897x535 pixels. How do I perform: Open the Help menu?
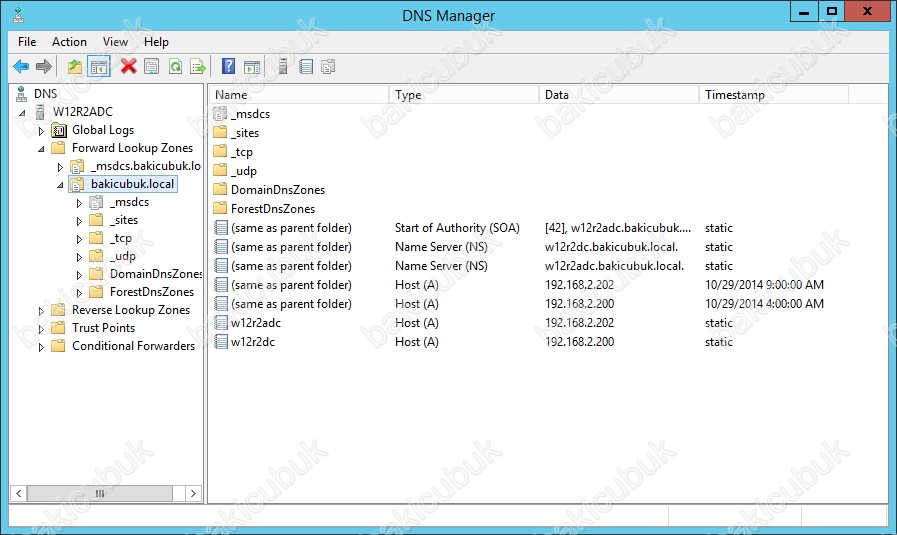coord(156,42)
